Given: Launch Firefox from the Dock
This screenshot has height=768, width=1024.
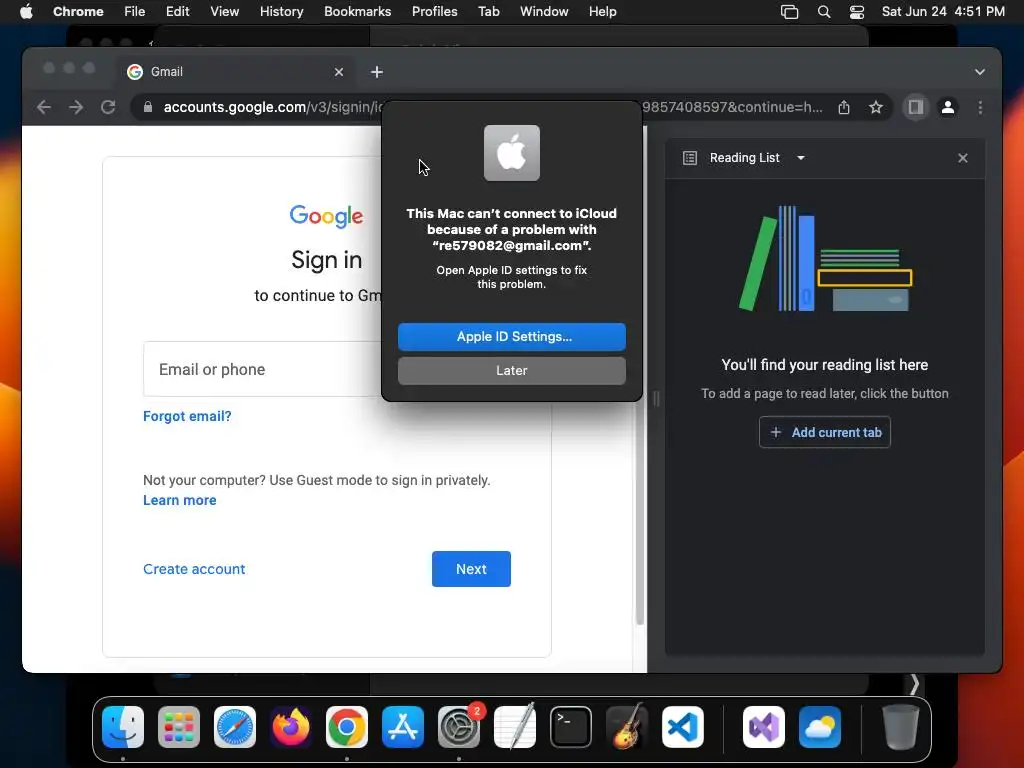Looking at the screenshot, I should coord(291,727).
